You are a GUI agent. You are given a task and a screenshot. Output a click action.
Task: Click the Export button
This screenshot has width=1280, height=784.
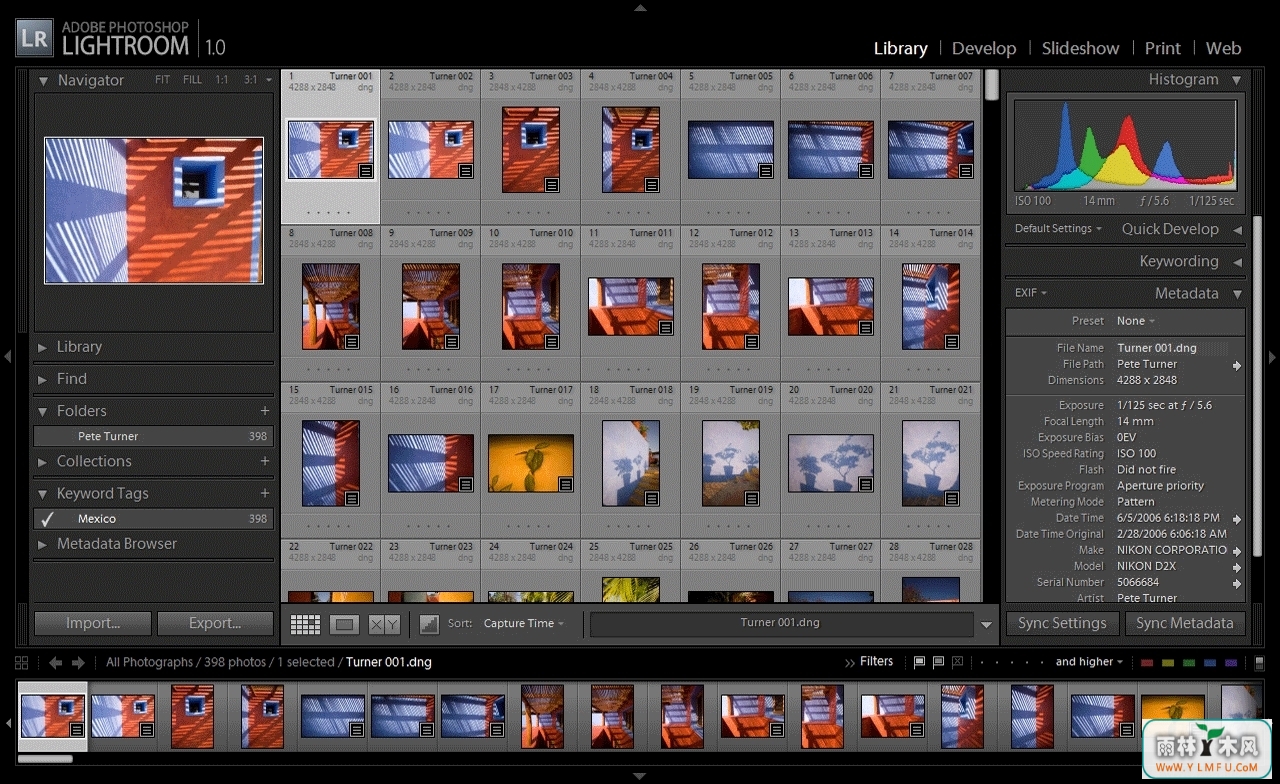click(215, 623)
